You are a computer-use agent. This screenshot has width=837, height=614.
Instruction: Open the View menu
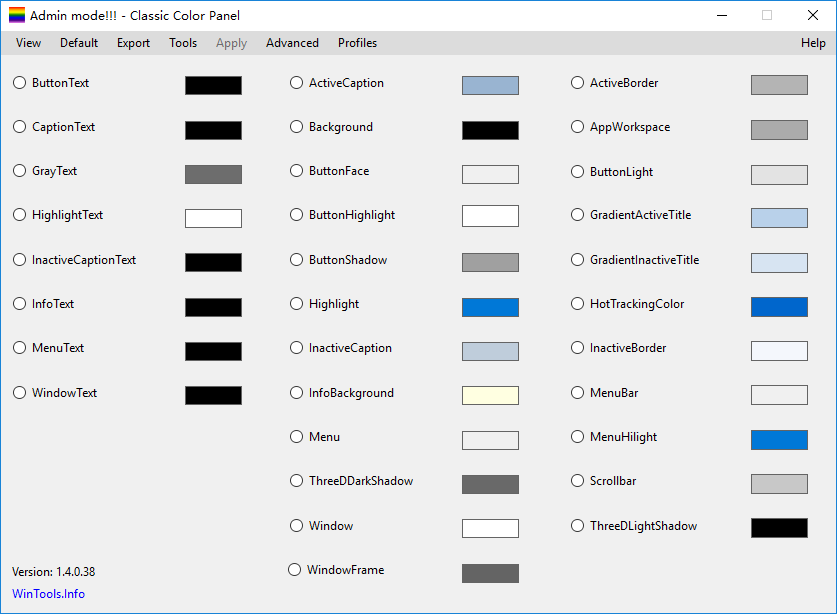pos(27,43)
